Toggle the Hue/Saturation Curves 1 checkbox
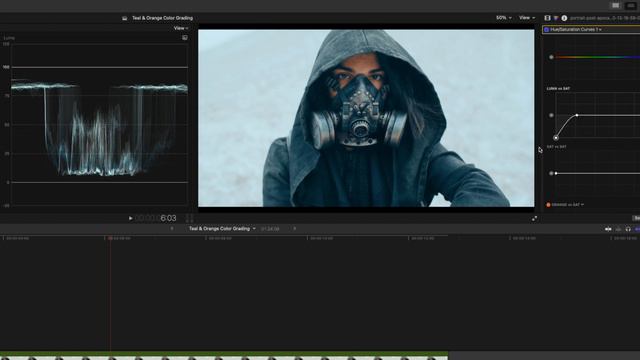 pyautogui.click(x=547, y=29)
